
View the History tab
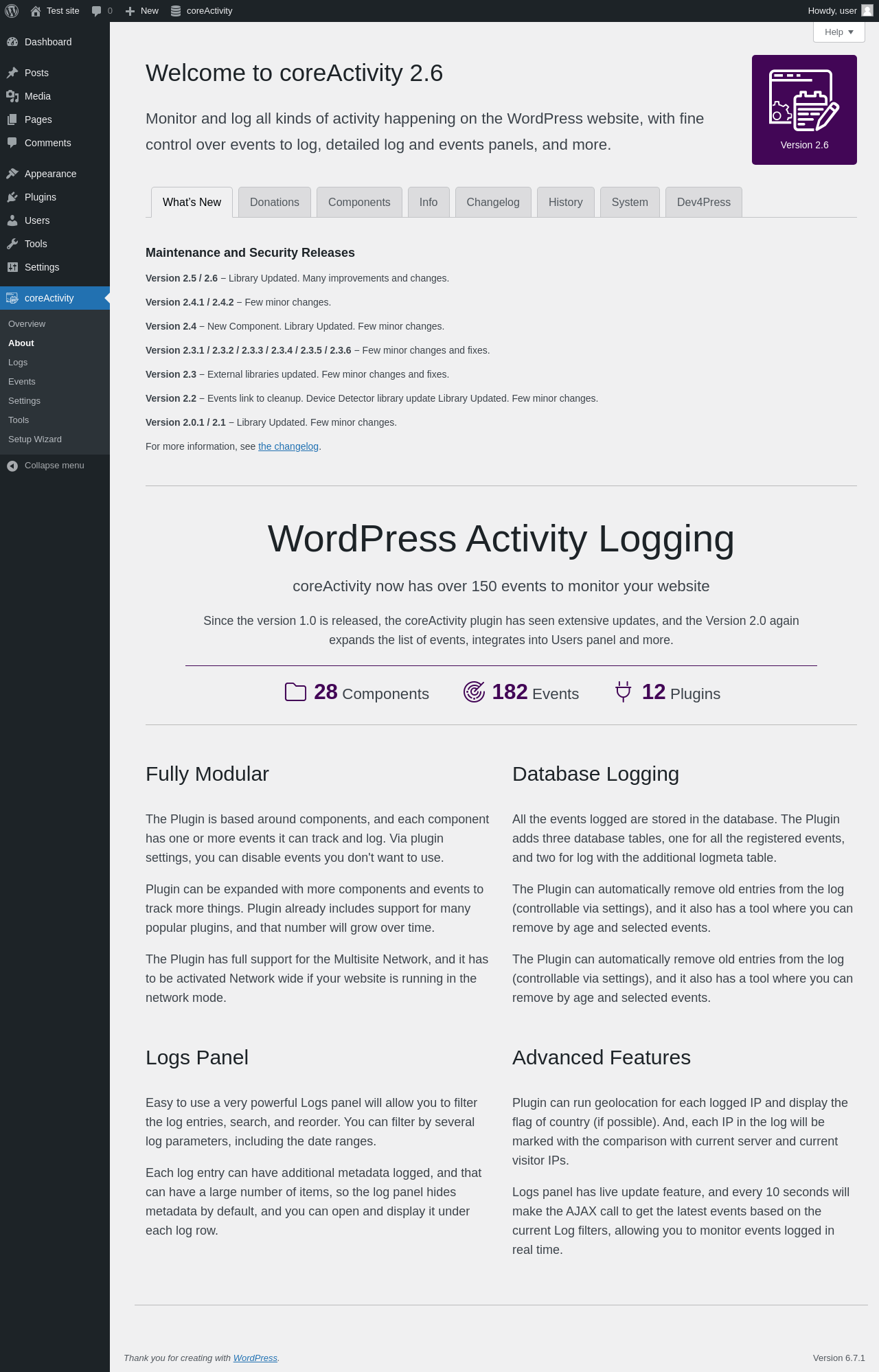[x=566, y=202]
